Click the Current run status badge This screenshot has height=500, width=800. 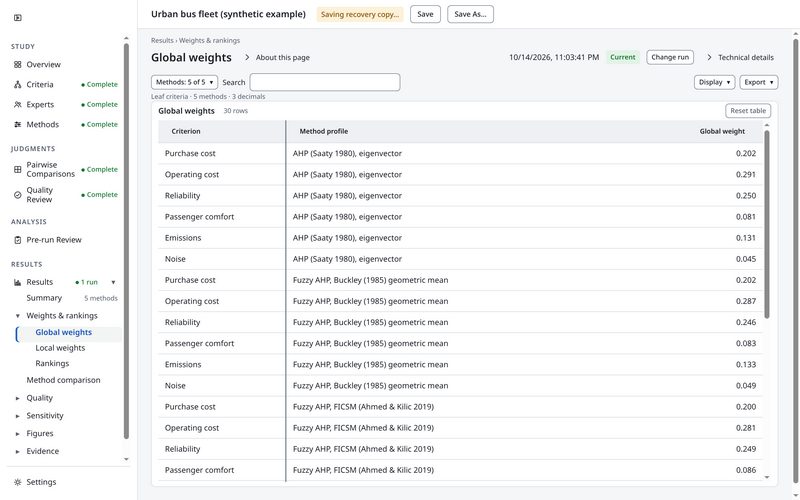pos(622,57)
